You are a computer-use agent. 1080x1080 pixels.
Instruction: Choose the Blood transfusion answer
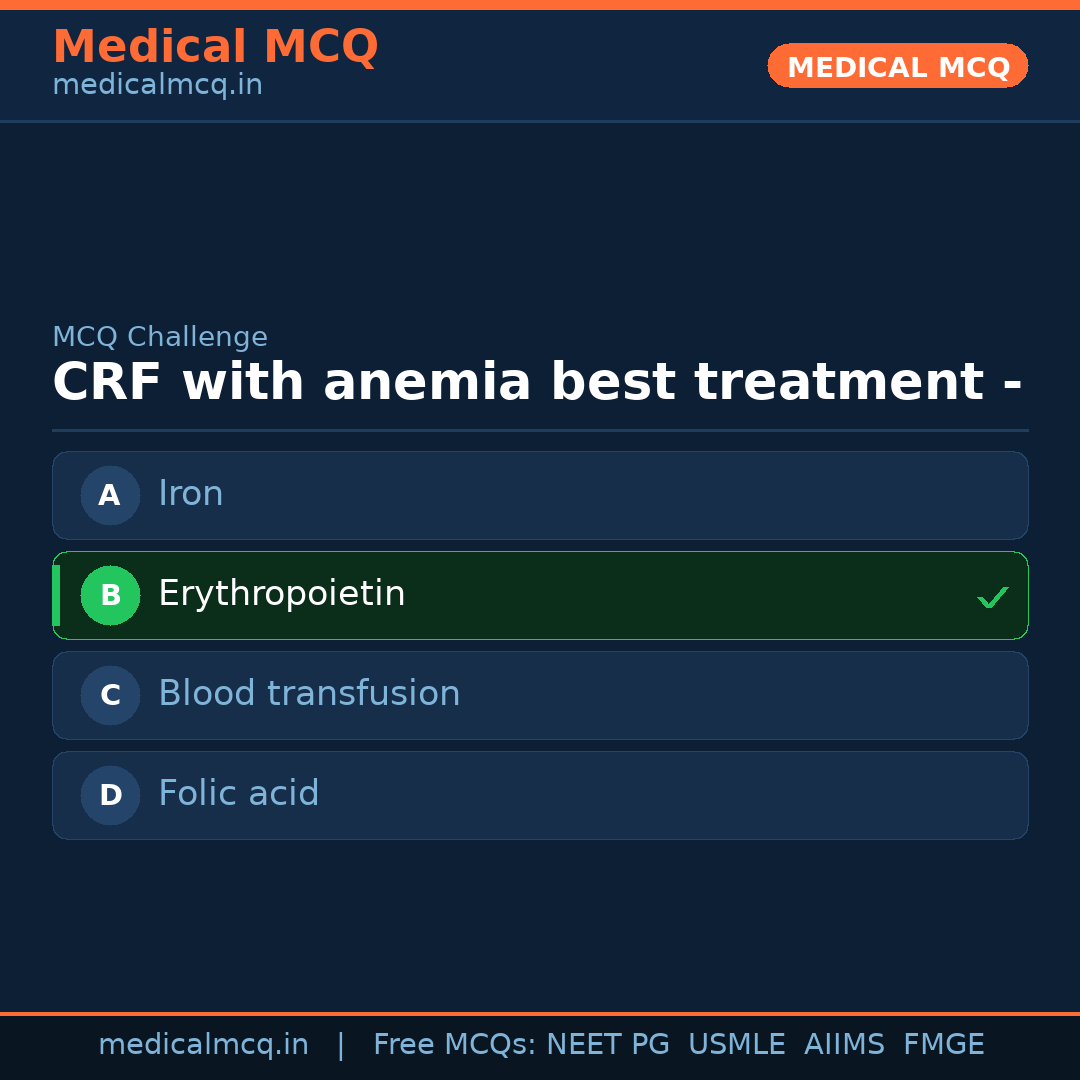coord(540,695)
